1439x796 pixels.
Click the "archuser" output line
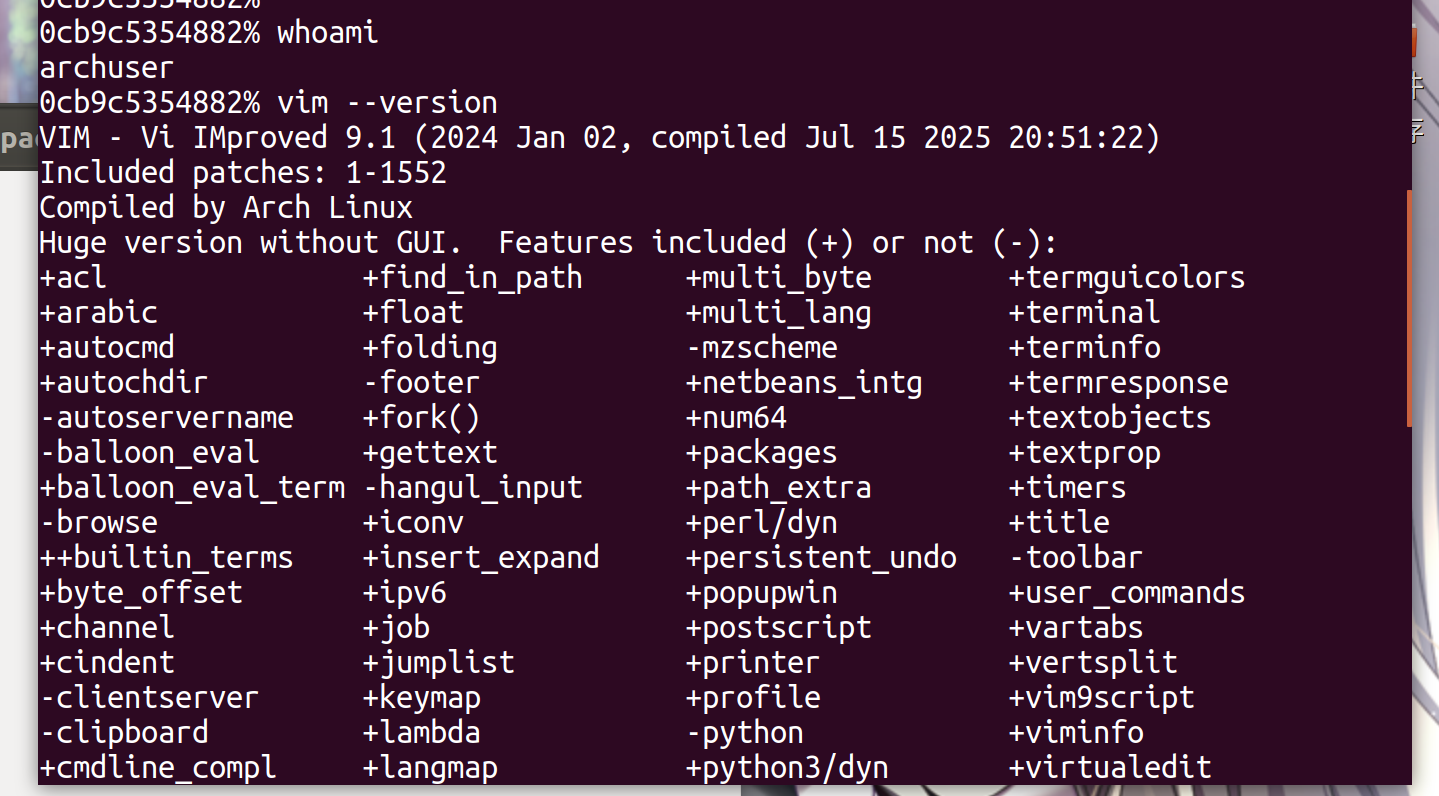(107, 68)
